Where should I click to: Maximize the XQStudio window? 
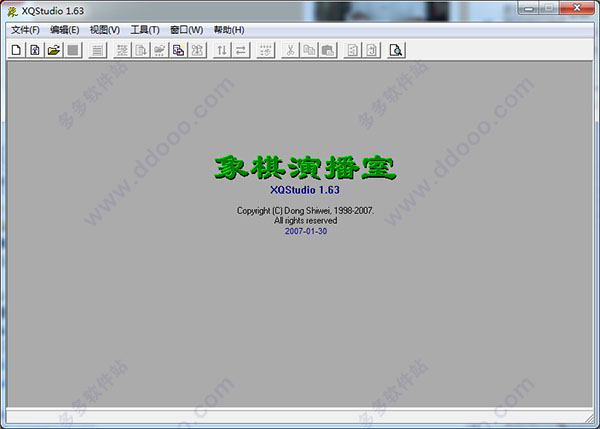click(x=549, y=8)
